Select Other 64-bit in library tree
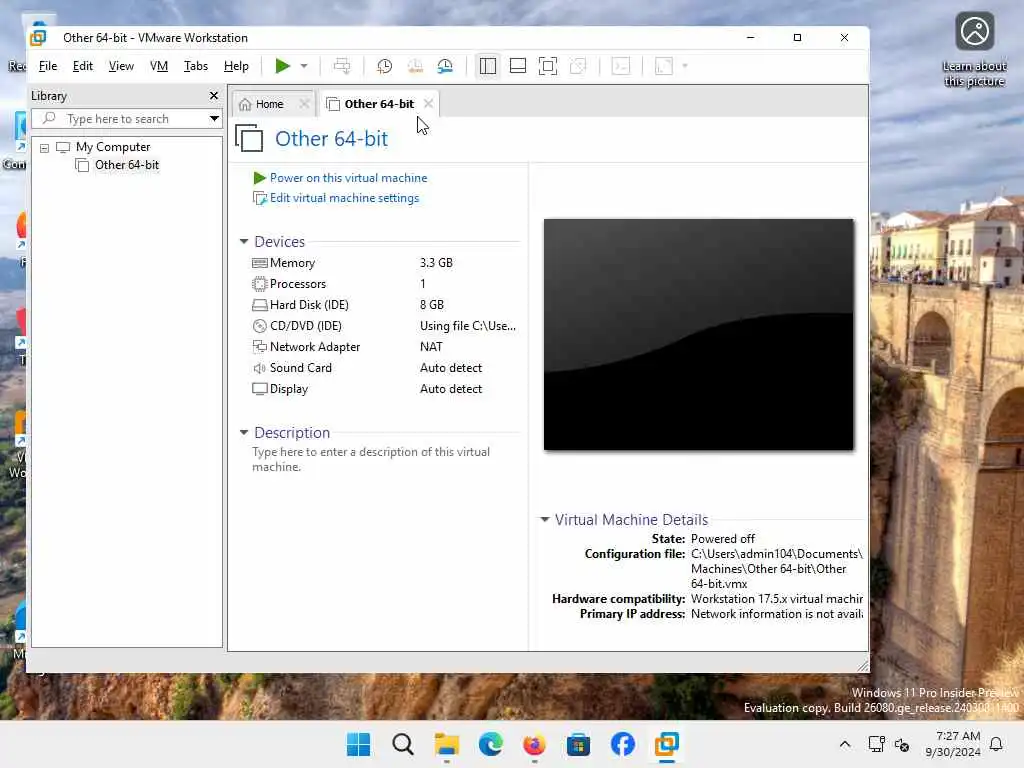Image resolution: width=1024 pixels, height=768 pixels. 127,165
